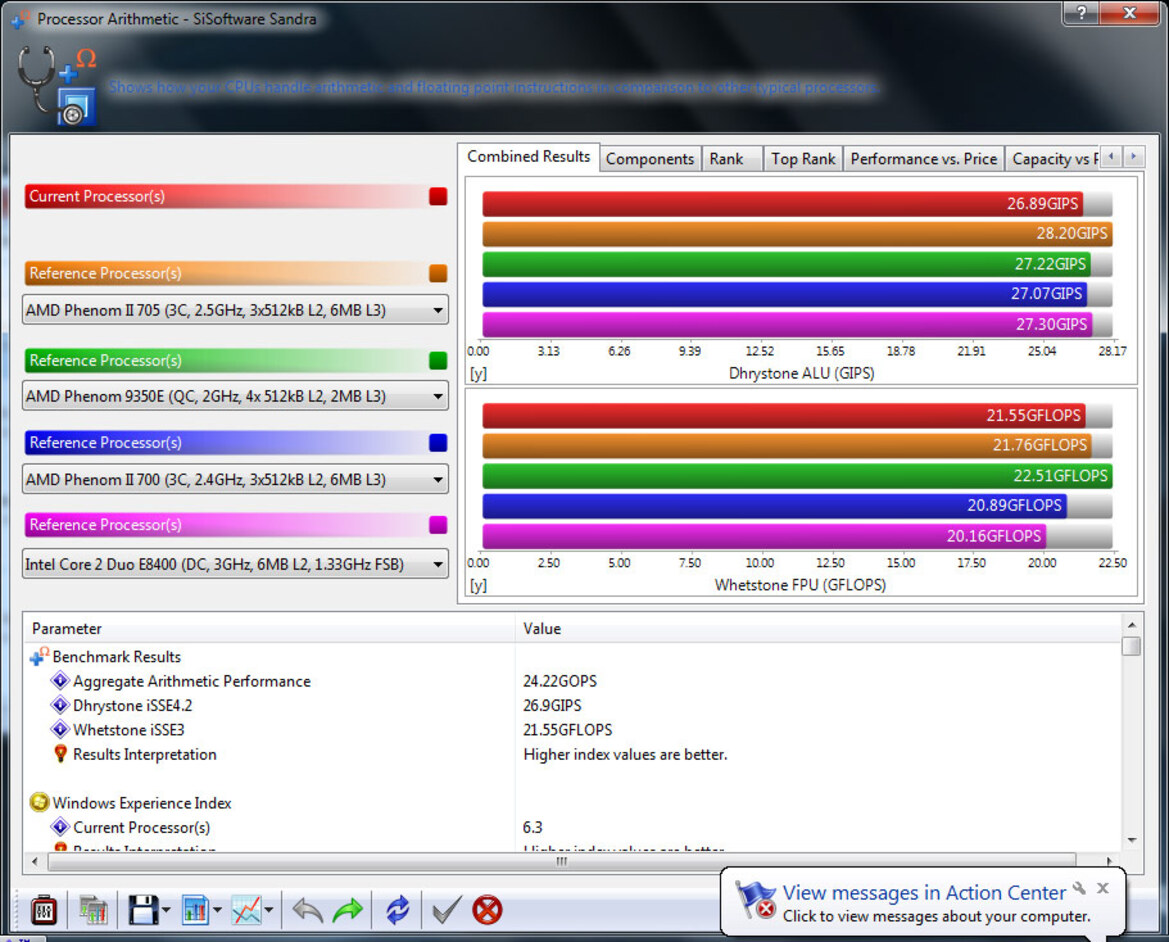The image size is (1169, 942).
Task: Select the Windows Experience Index group row
Action: pyautogui.click(x=573, y=803)
